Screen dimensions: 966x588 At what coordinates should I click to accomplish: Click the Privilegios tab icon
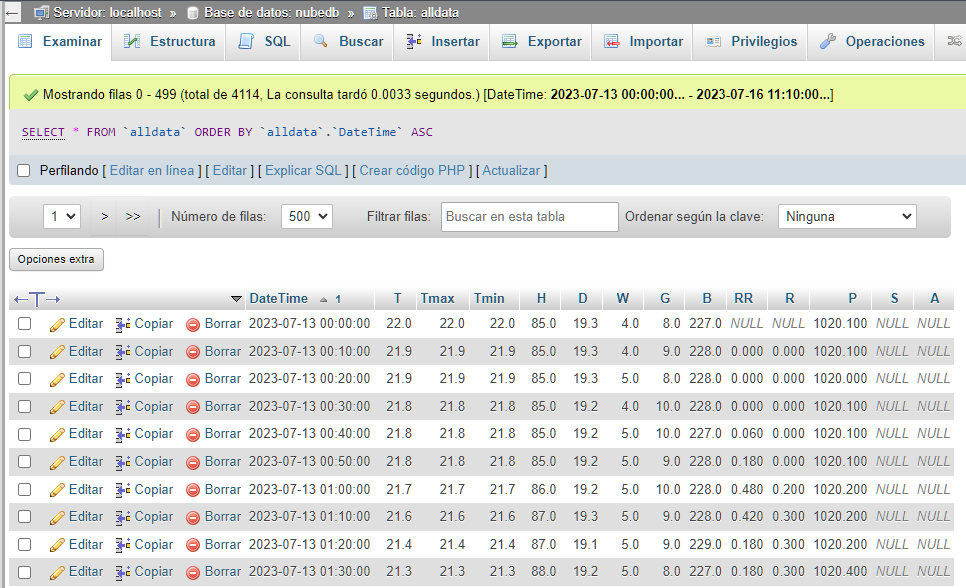point(713,41)
